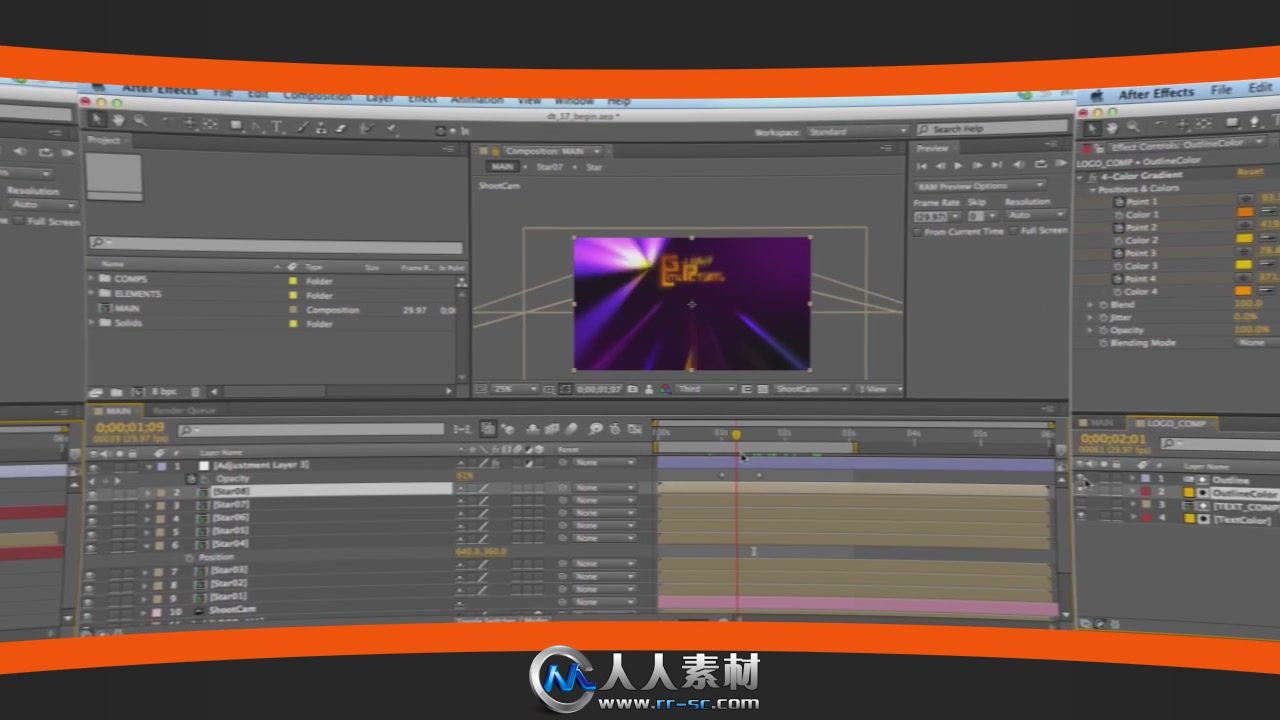The image size is (1280, 720).
Task: Enable the From Current Time checkbox
Action: coord(917,232)
